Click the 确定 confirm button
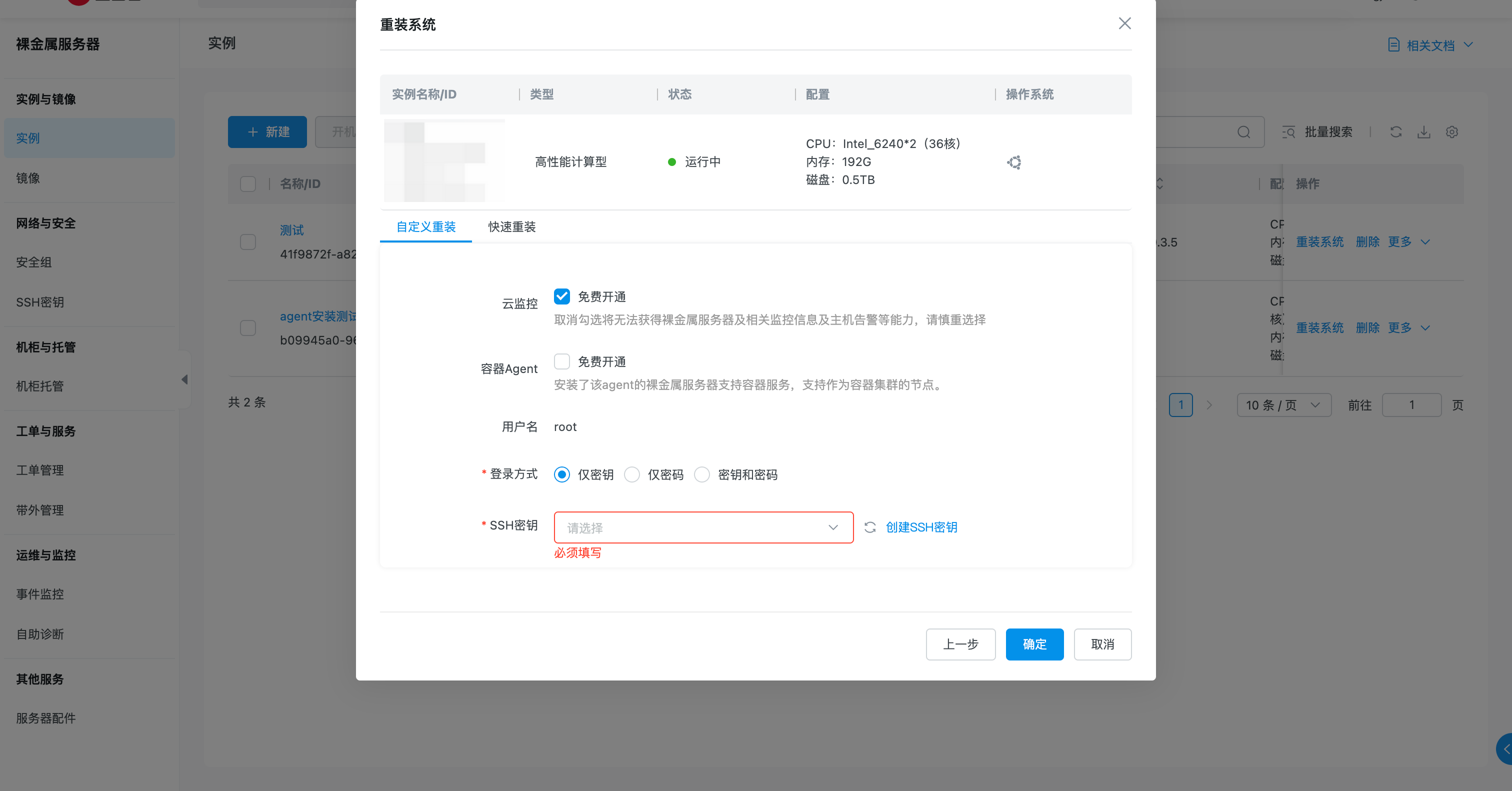Image resolution: width=1512 pixels, height=791 pixels. coord(1034,643)
